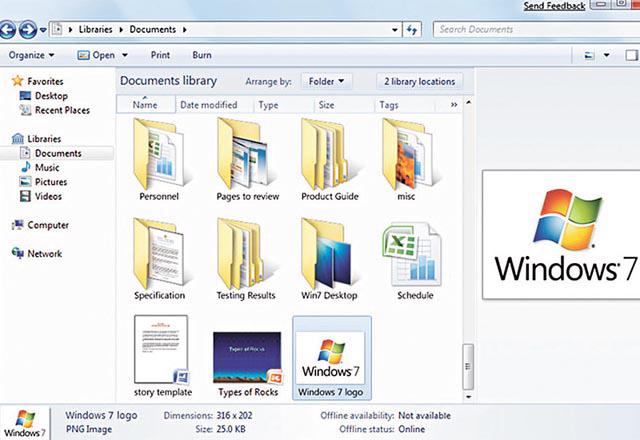Select Documents library in sidebar

51,153
